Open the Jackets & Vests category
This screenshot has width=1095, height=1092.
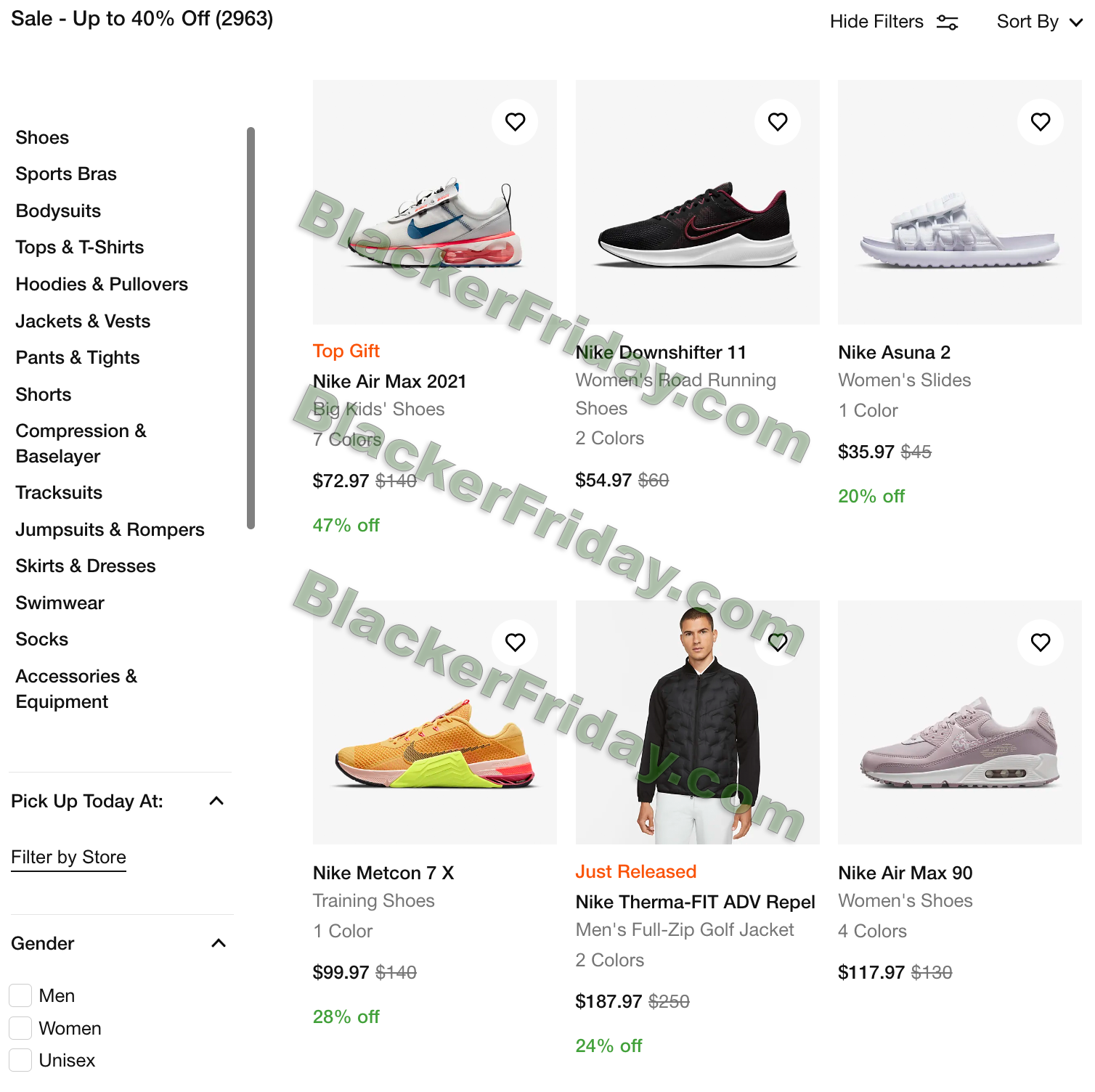coord(83,321)
